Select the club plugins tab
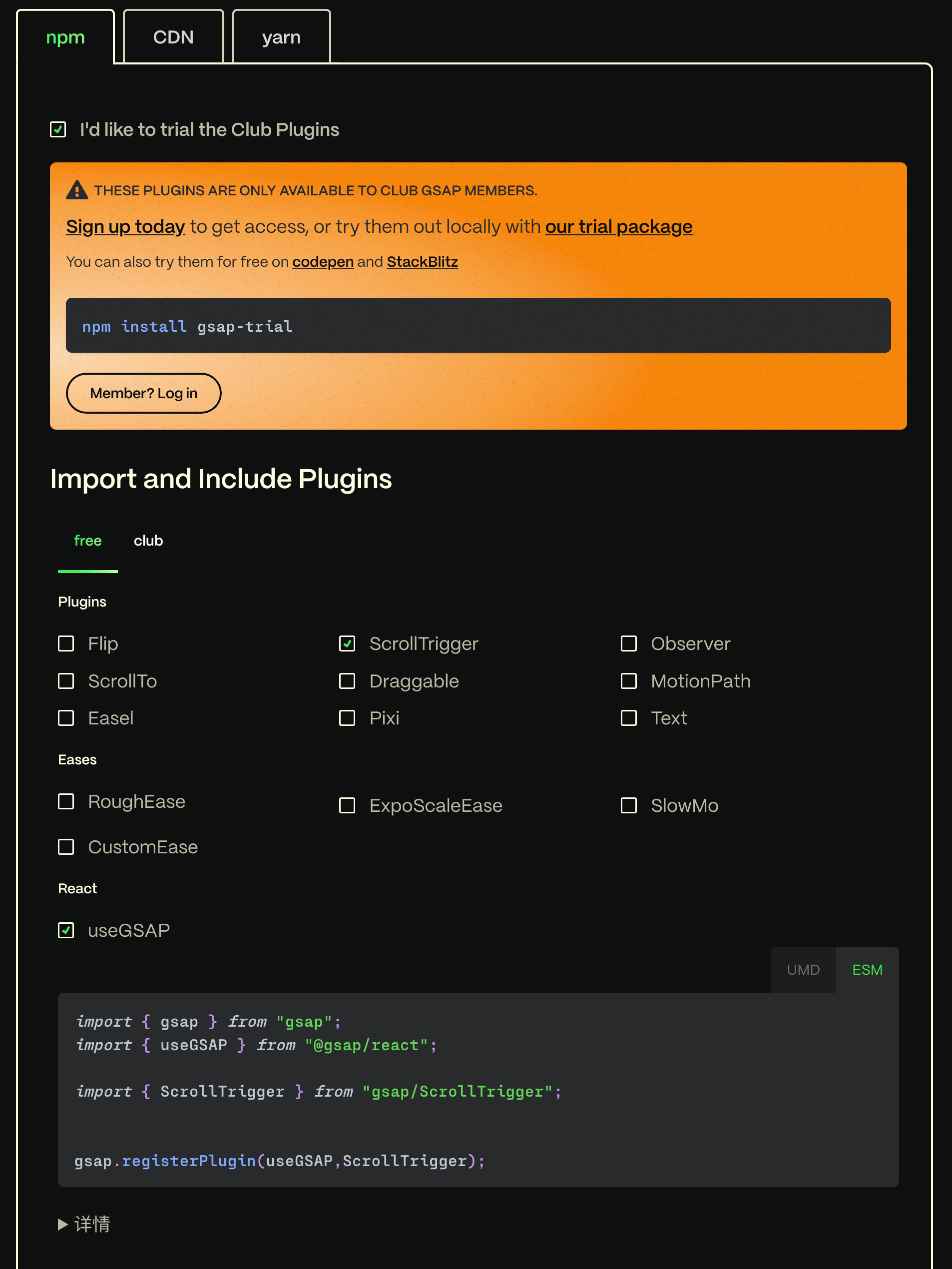 coord(148,541)
